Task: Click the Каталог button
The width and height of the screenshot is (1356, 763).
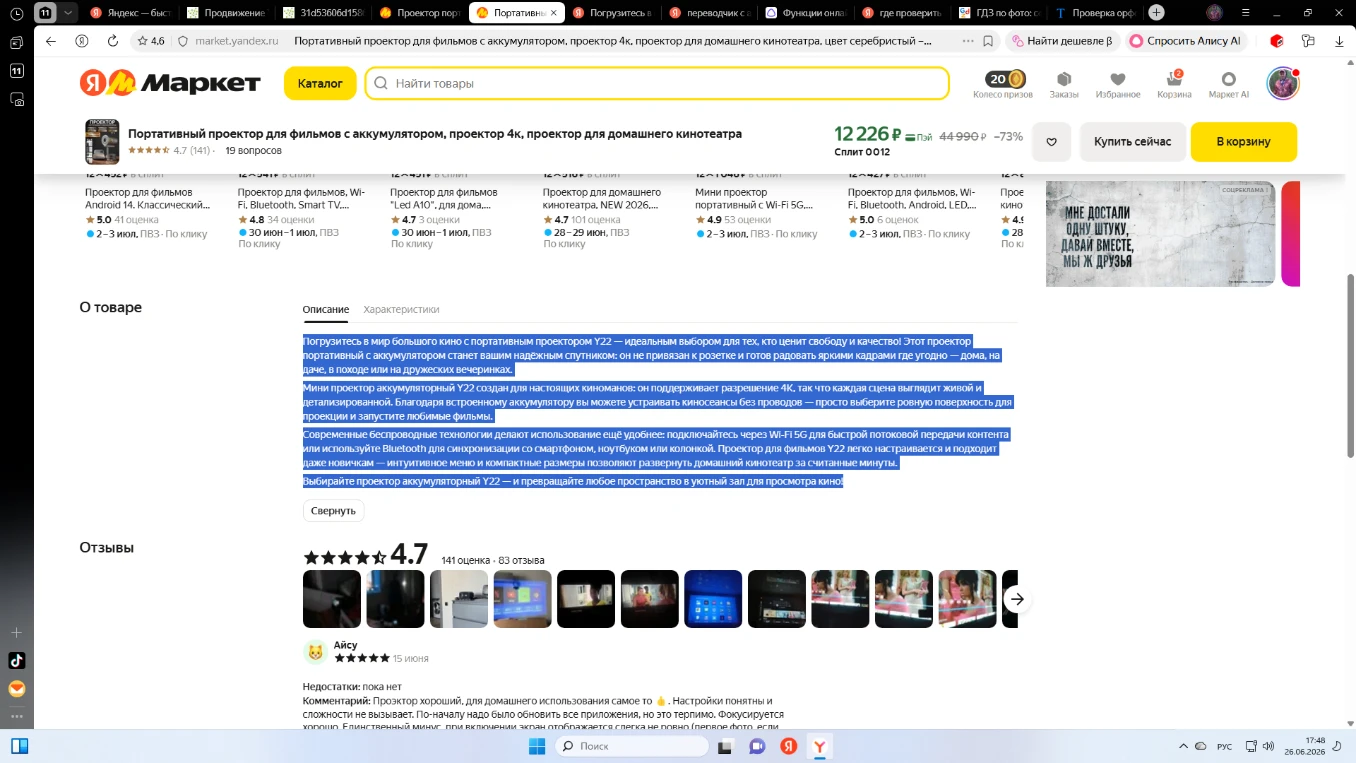Action: coord(320,83)
